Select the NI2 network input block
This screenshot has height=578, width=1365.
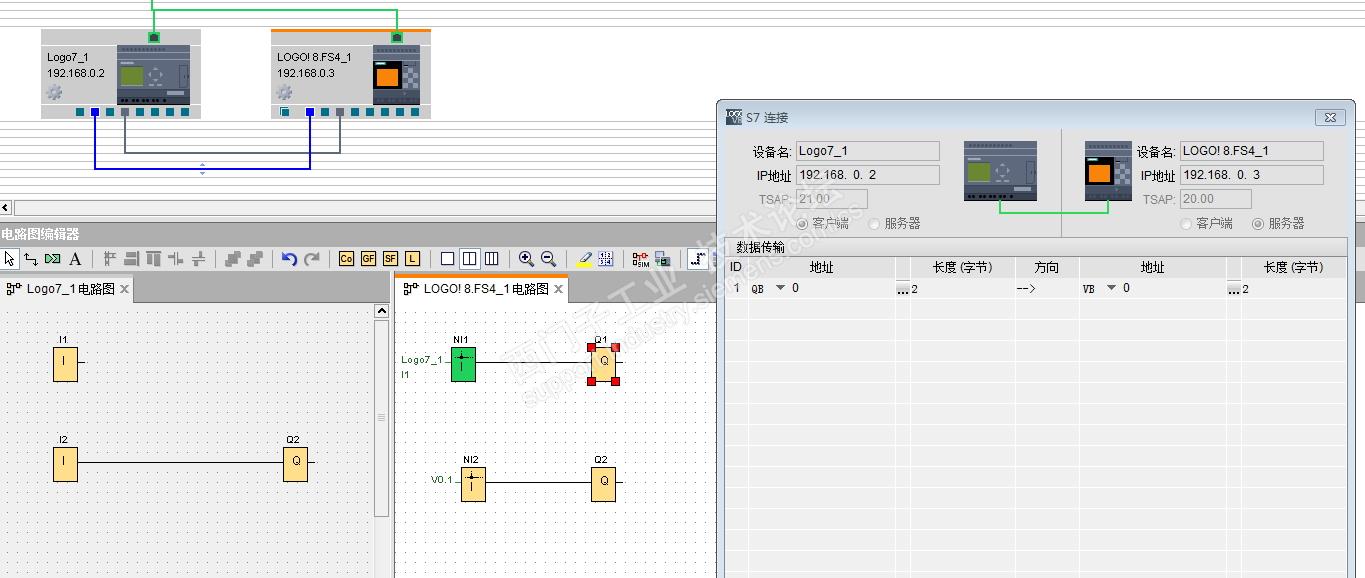[473, 484]
